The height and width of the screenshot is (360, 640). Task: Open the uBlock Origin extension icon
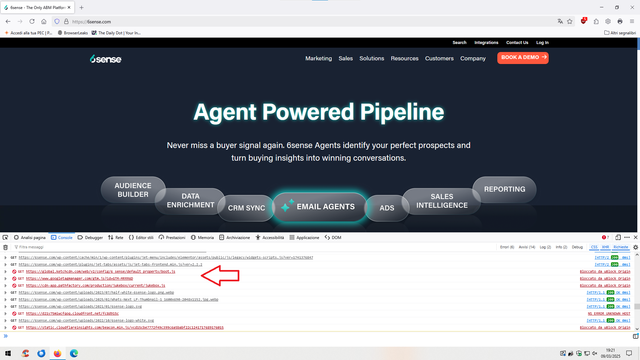click(584, 21)
